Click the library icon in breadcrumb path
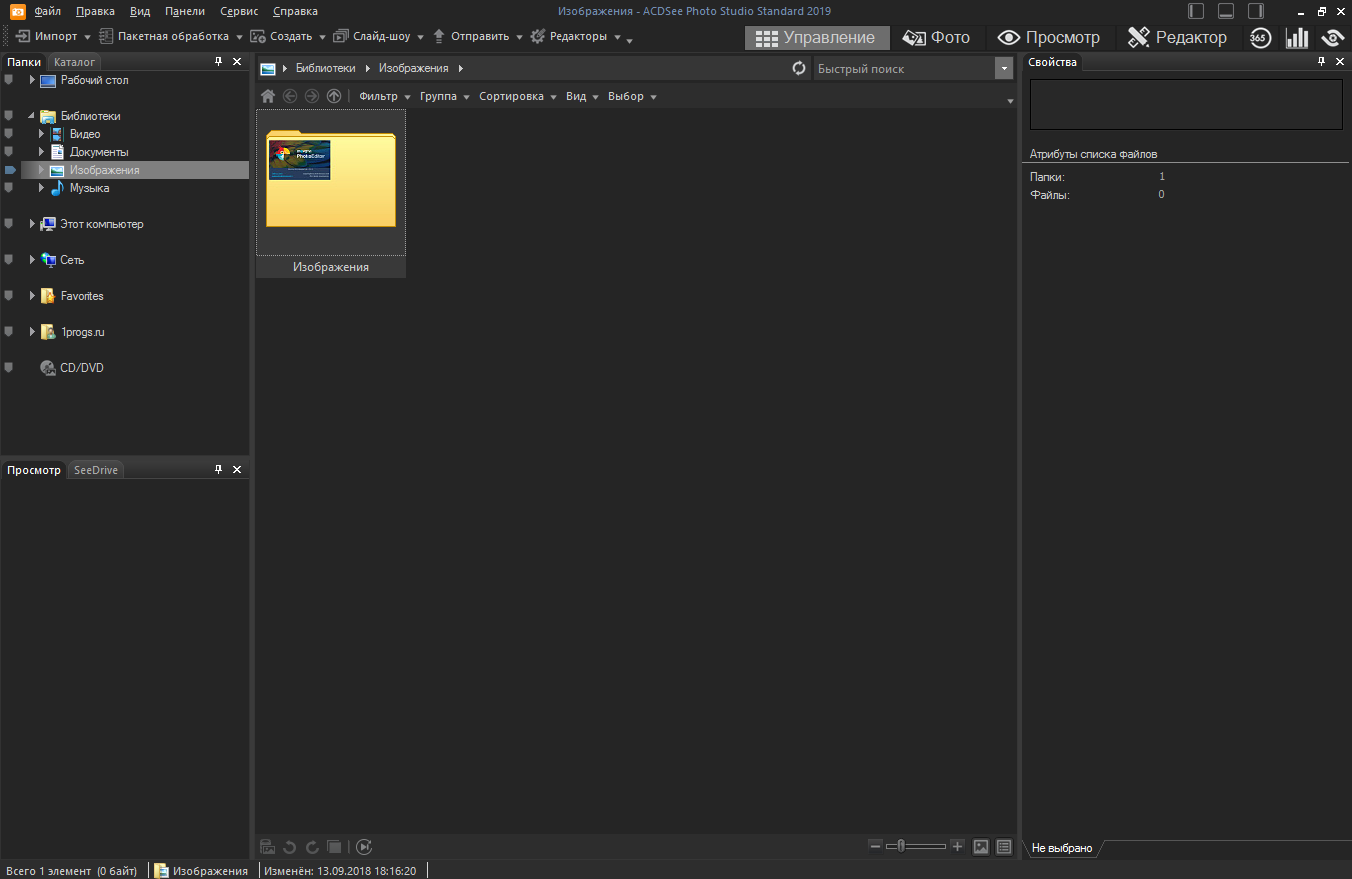This screenshot has height=879, width=1352. [267, 69]
